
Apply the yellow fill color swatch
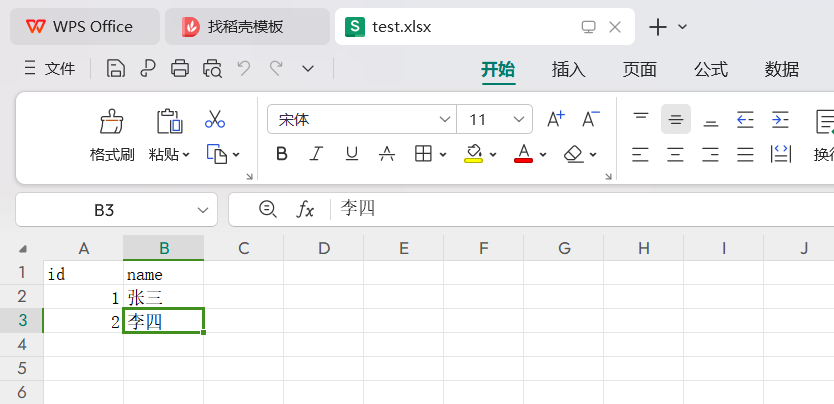pos(474,154)
